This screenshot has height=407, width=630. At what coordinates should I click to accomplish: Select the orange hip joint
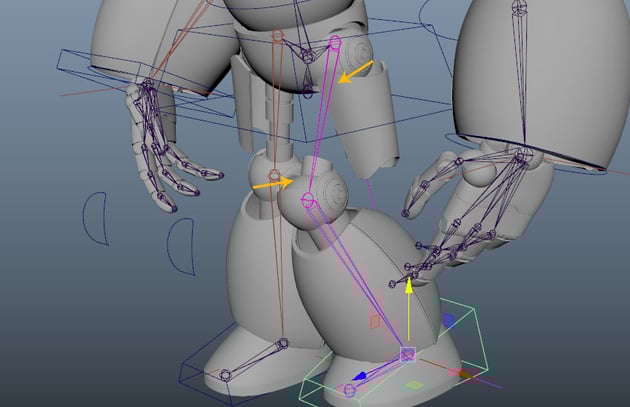pos(277,36)
